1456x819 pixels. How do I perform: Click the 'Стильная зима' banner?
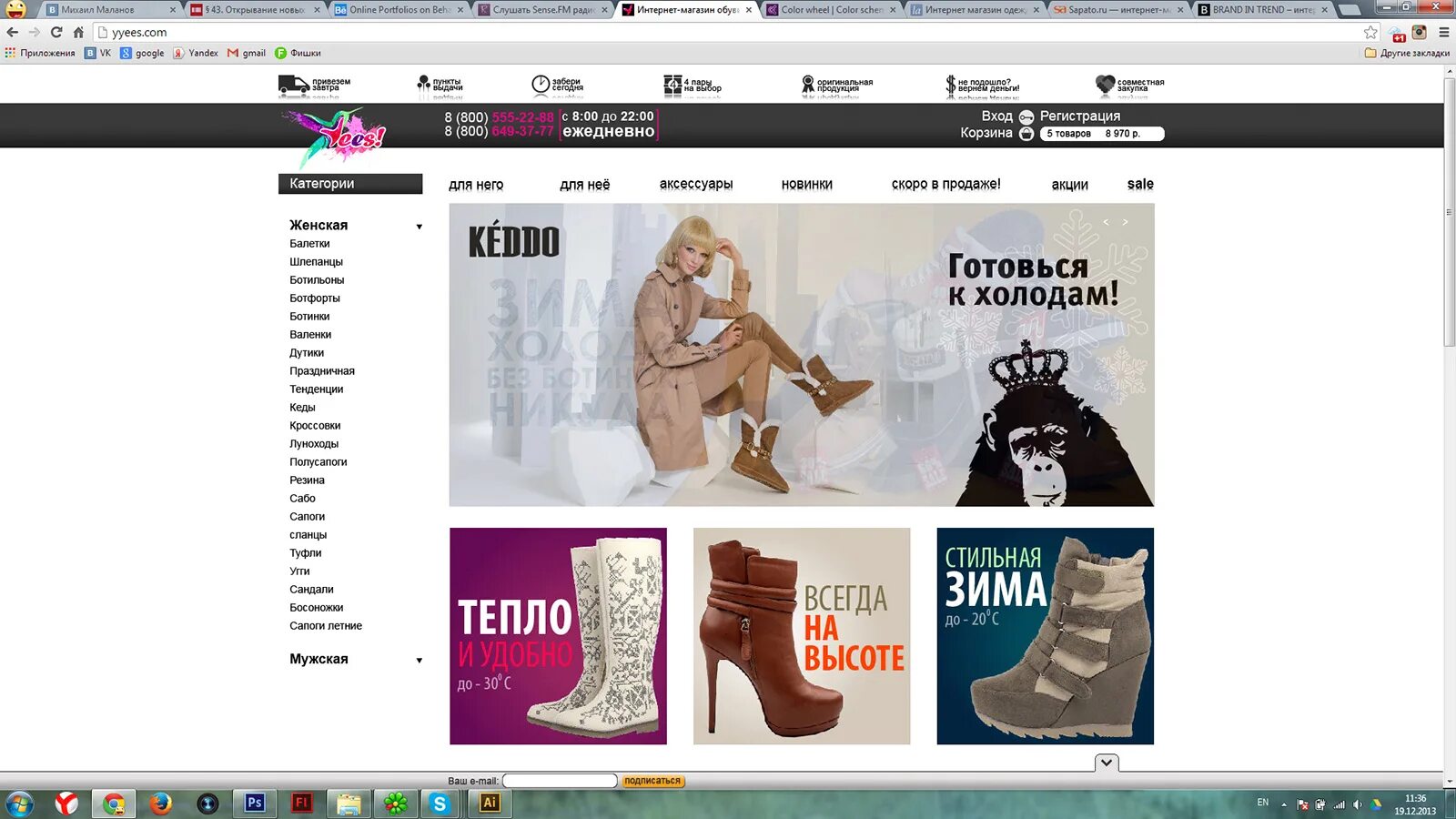click(x=1046, y=636)
